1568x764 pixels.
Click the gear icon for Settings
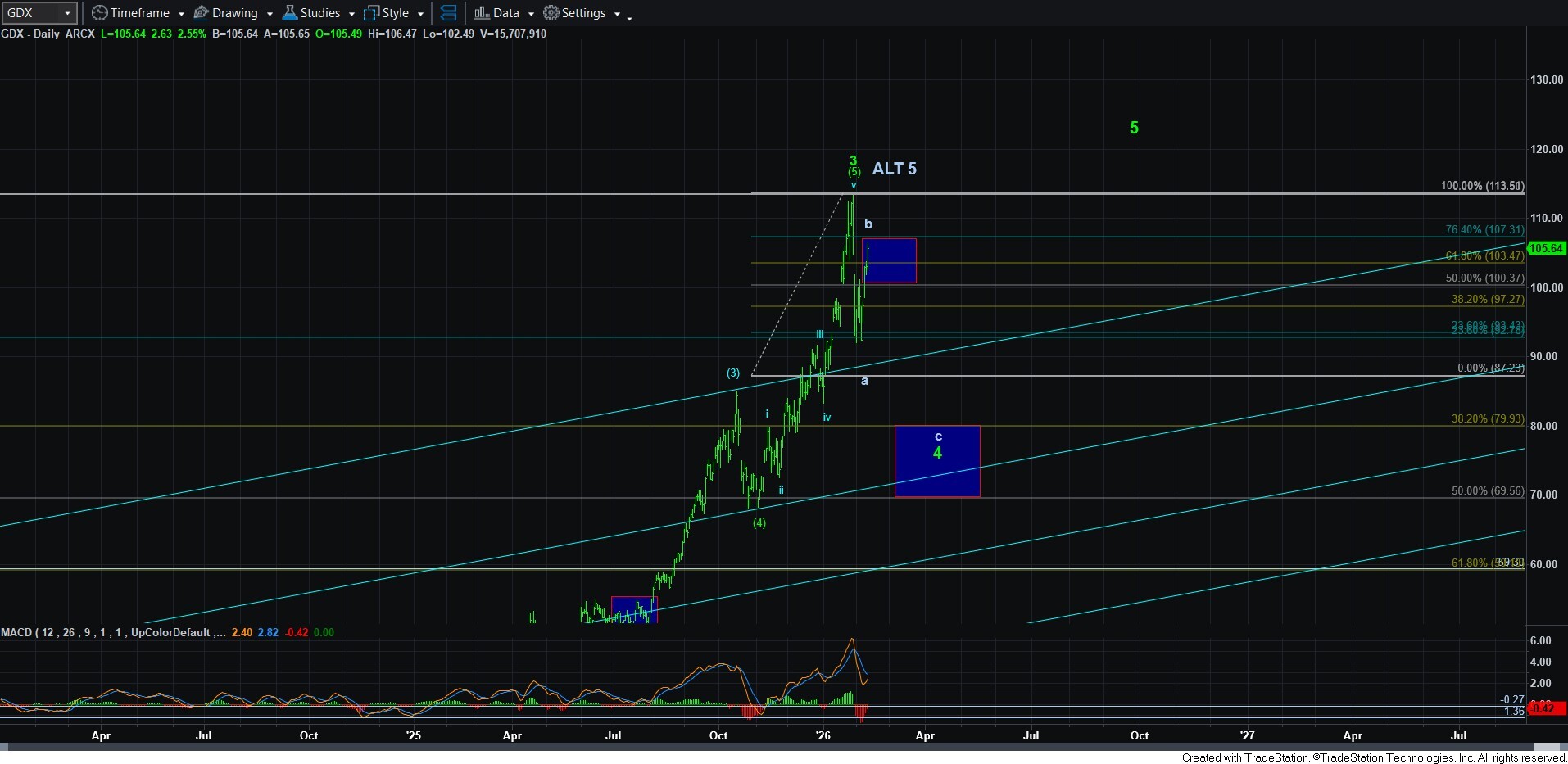point(551,13)
